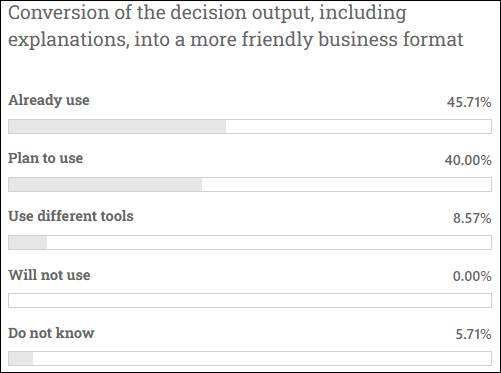Select the Already use label

pyautogui.click(x=49, y=100)
